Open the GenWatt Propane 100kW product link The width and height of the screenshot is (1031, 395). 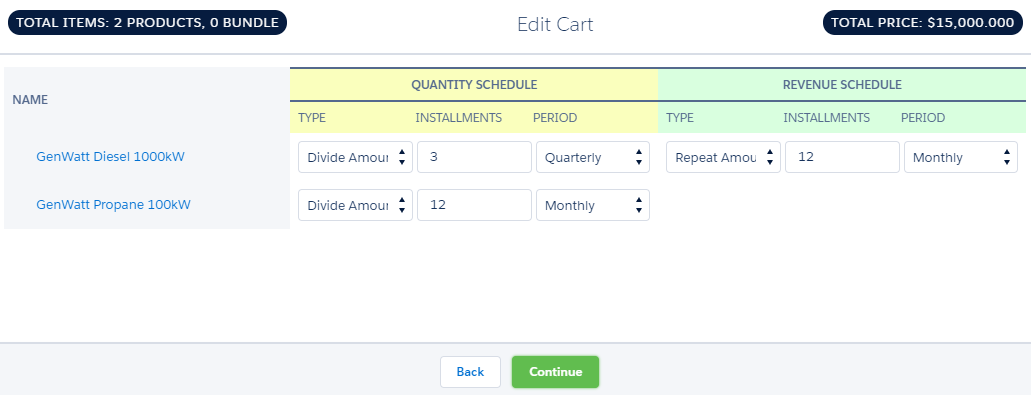[113, 204]
